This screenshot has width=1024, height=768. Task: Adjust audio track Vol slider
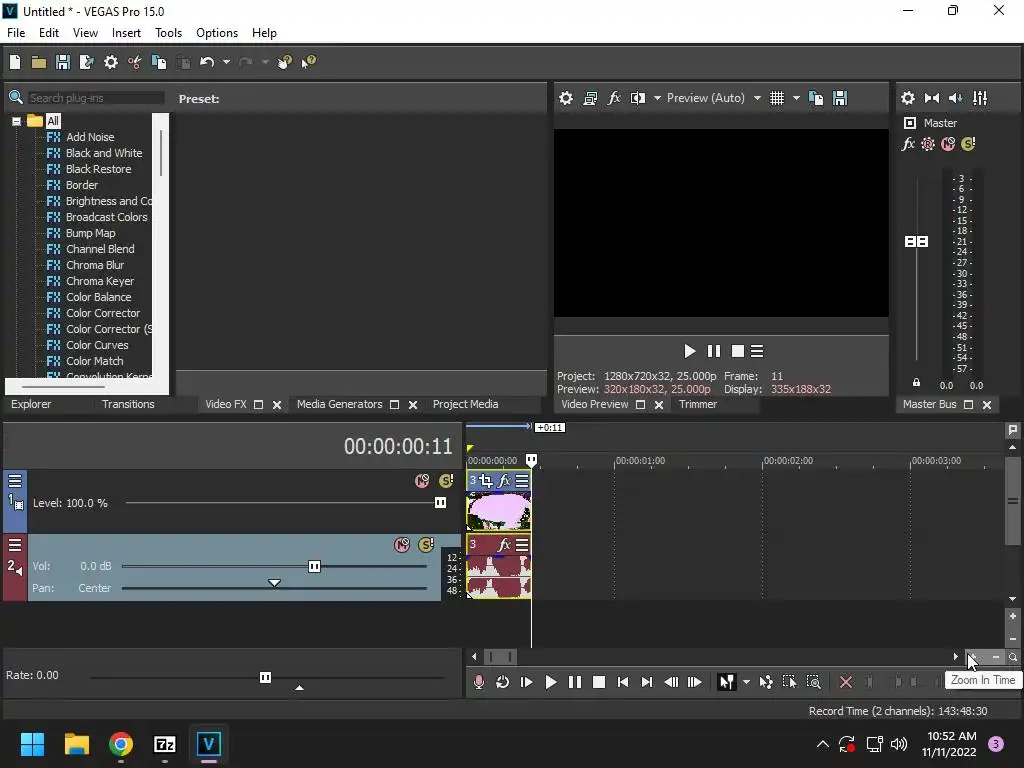pyautogui.click(x=314, y=566)
